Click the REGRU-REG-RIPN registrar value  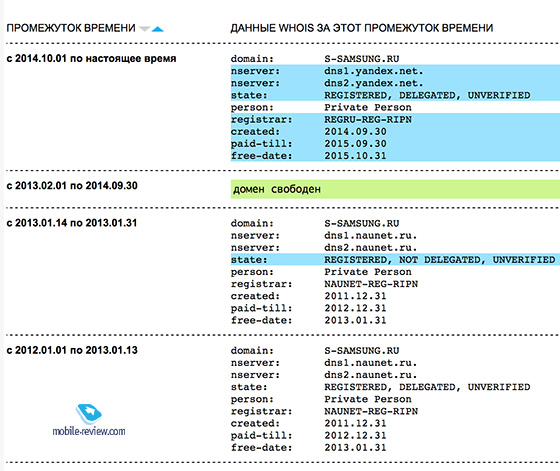(x=368, y=120)
